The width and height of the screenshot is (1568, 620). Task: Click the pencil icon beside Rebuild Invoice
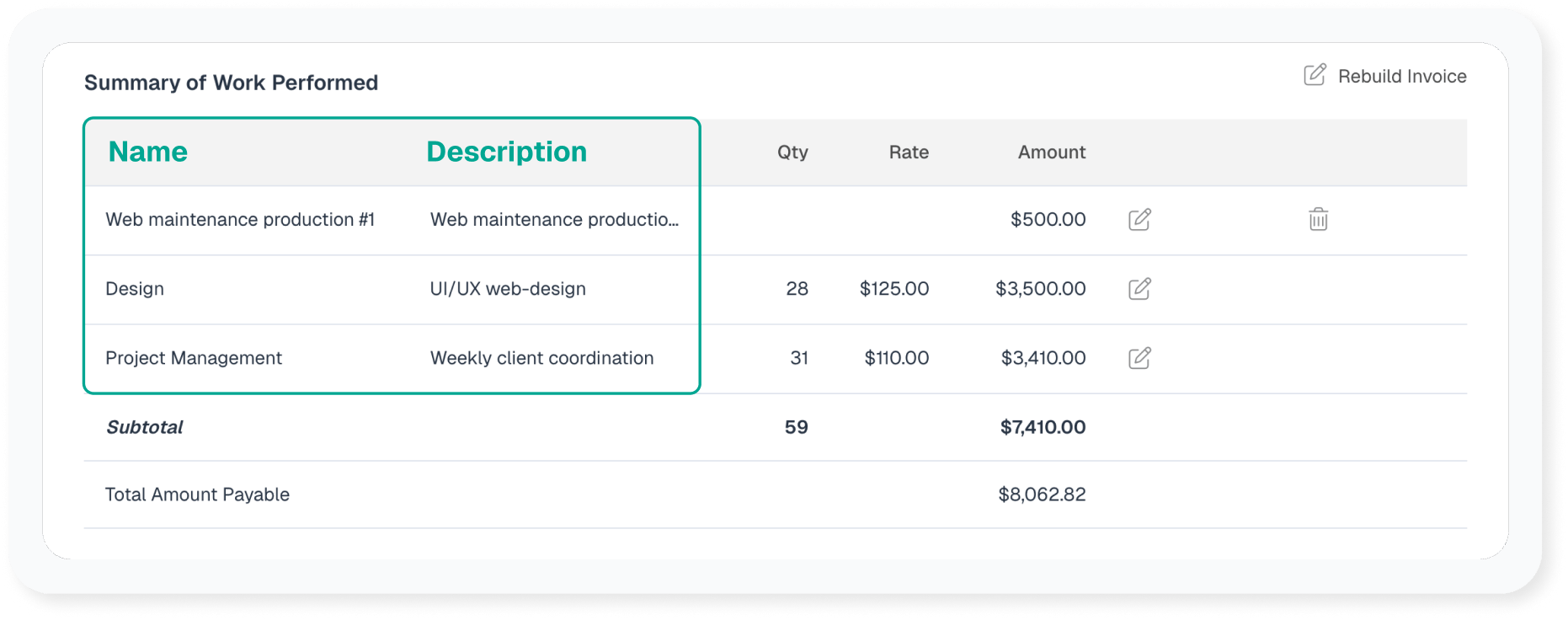pyautogui.click(x=1315, y=75)
